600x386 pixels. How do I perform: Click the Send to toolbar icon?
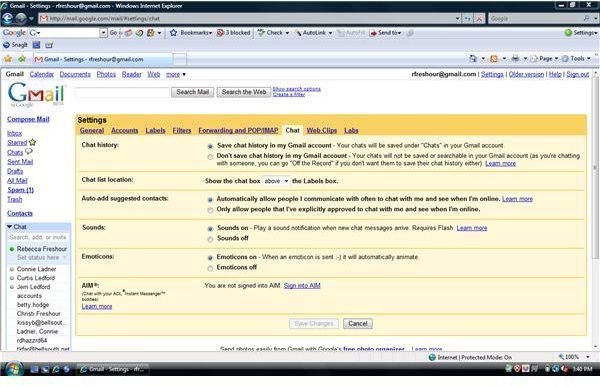tap(373, 33)
